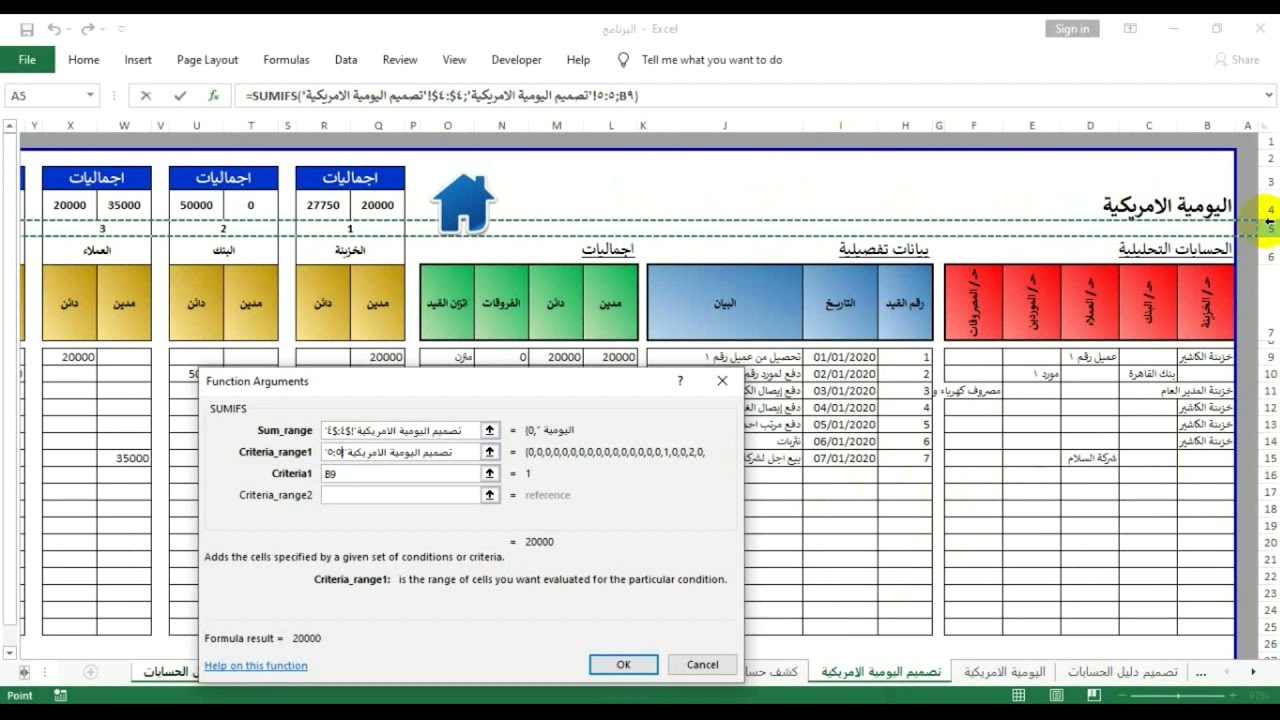Open the File tab
This screenshot has height=720, width=1280.
[x=27, y=60]
